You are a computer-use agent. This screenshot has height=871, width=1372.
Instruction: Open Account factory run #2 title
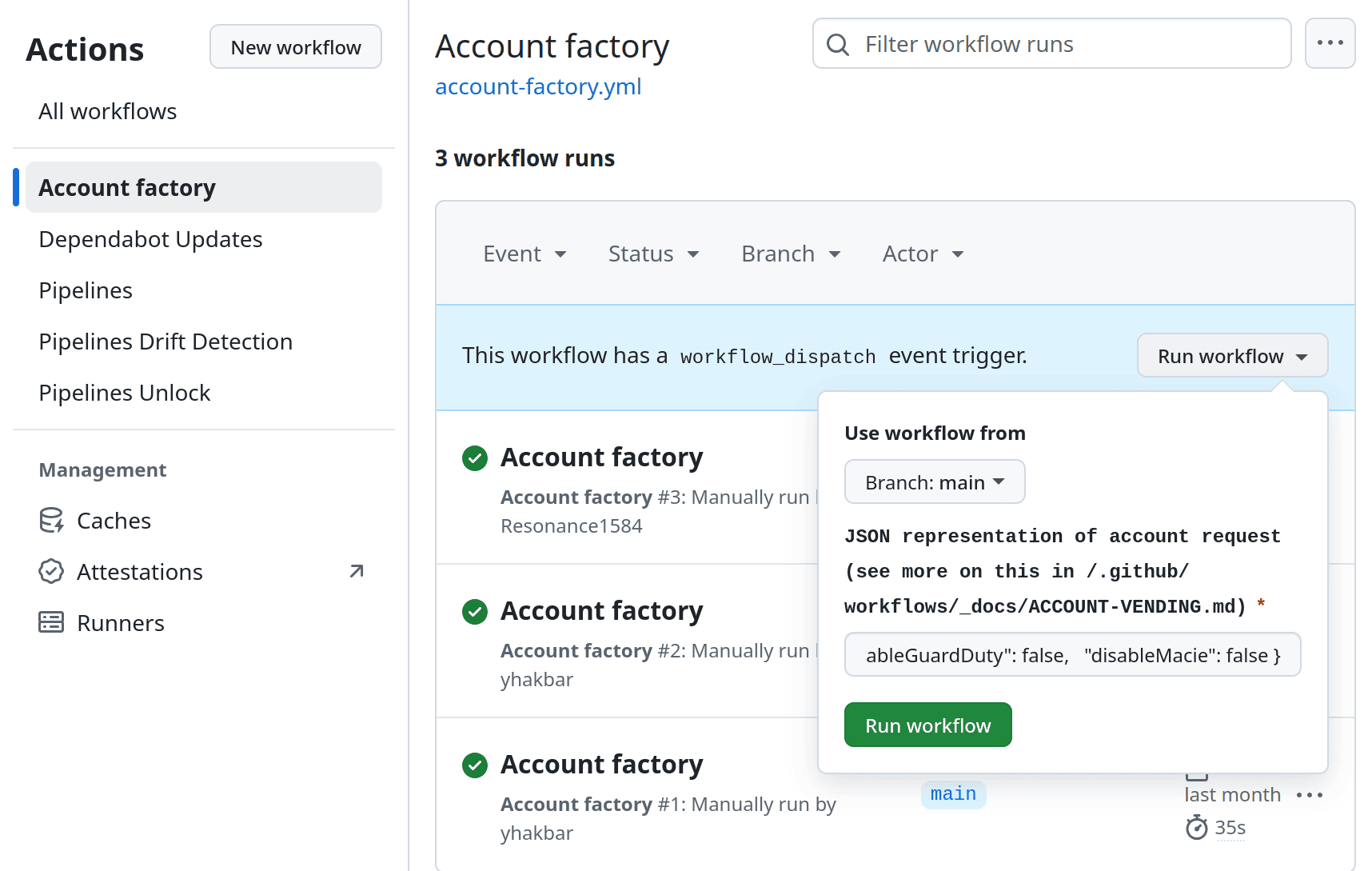coord(602,611)
